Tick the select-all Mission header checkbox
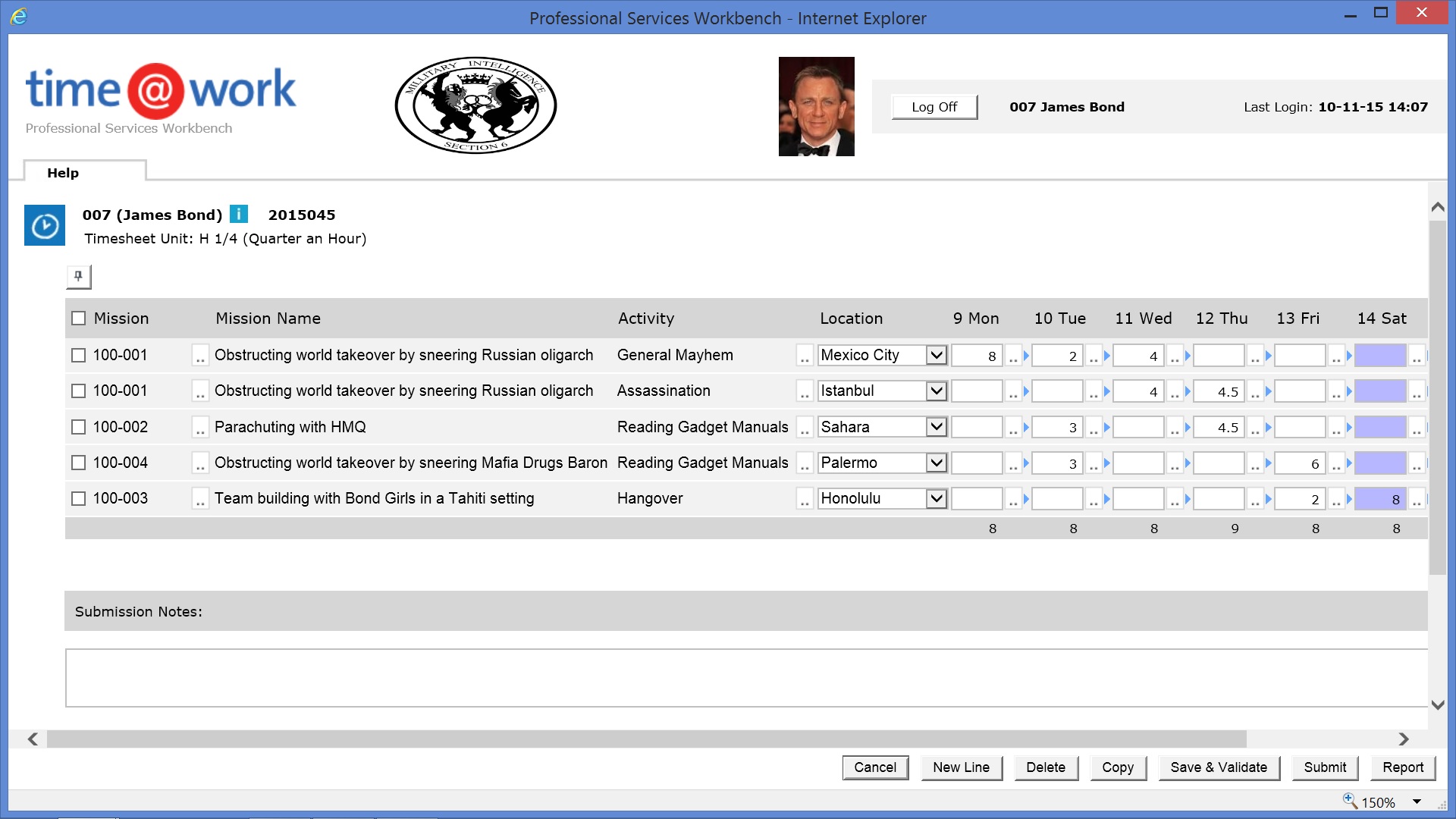Image resolution: width=1456 pixels, height=819 pixels. coord(79,318)
